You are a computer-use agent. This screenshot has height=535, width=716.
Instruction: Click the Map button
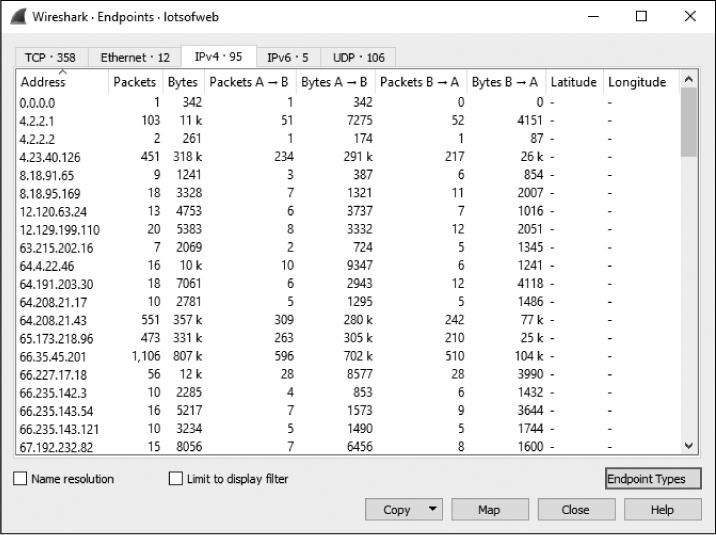tap(490, 509)
